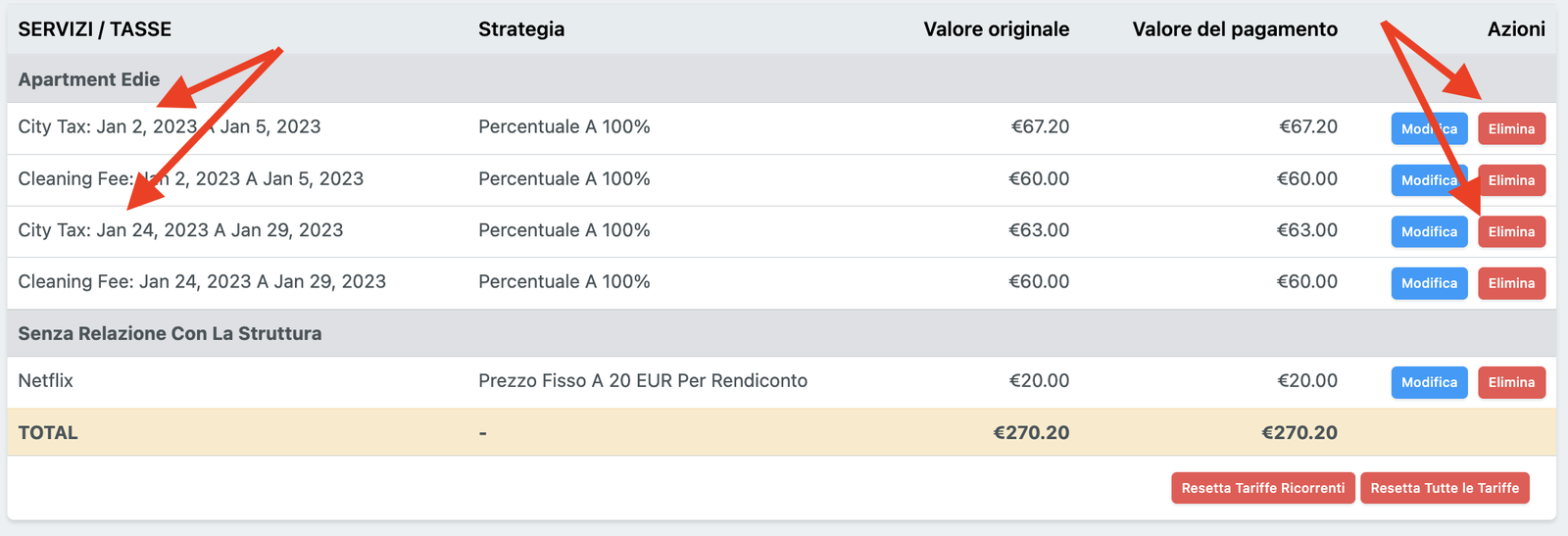Click the TOTAL row label

(x=48, y=432)
